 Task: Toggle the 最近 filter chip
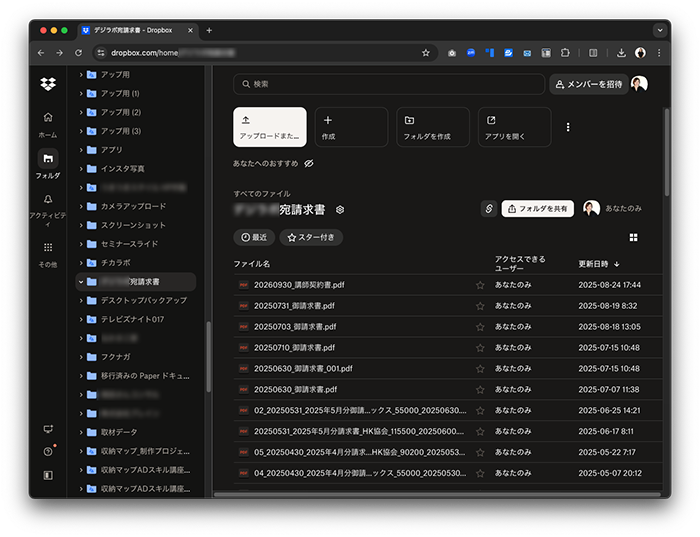click(254, 237)
